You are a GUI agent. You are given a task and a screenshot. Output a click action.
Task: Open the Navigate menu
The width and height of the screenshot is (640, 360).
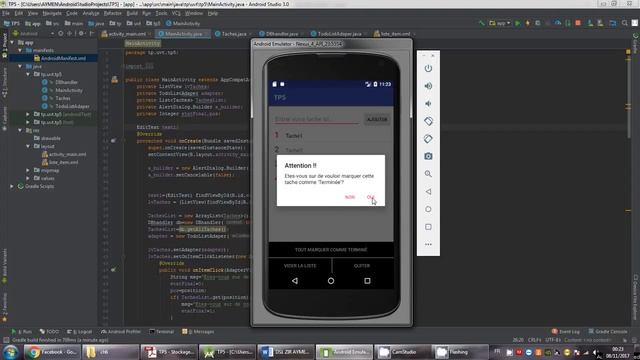pos(52,13)
